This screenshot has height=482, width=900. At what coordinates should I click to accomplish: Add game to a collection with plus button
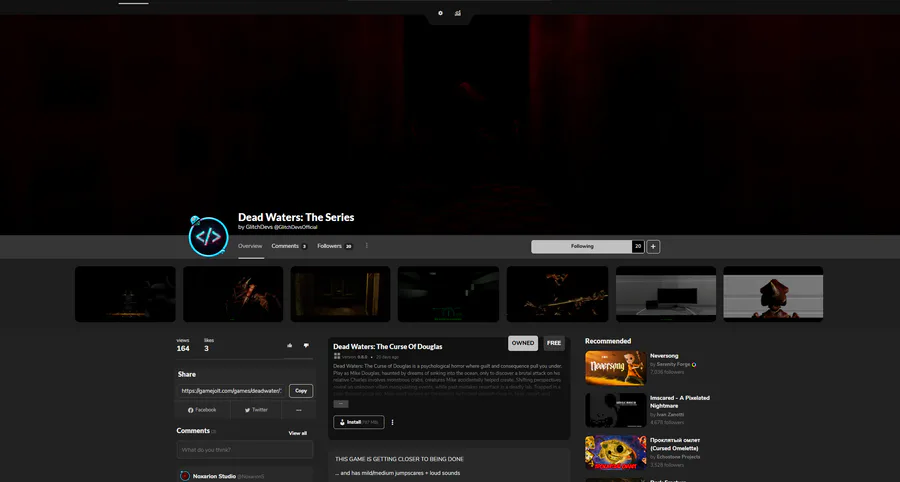pyautogui.click(x=653, y=247)
